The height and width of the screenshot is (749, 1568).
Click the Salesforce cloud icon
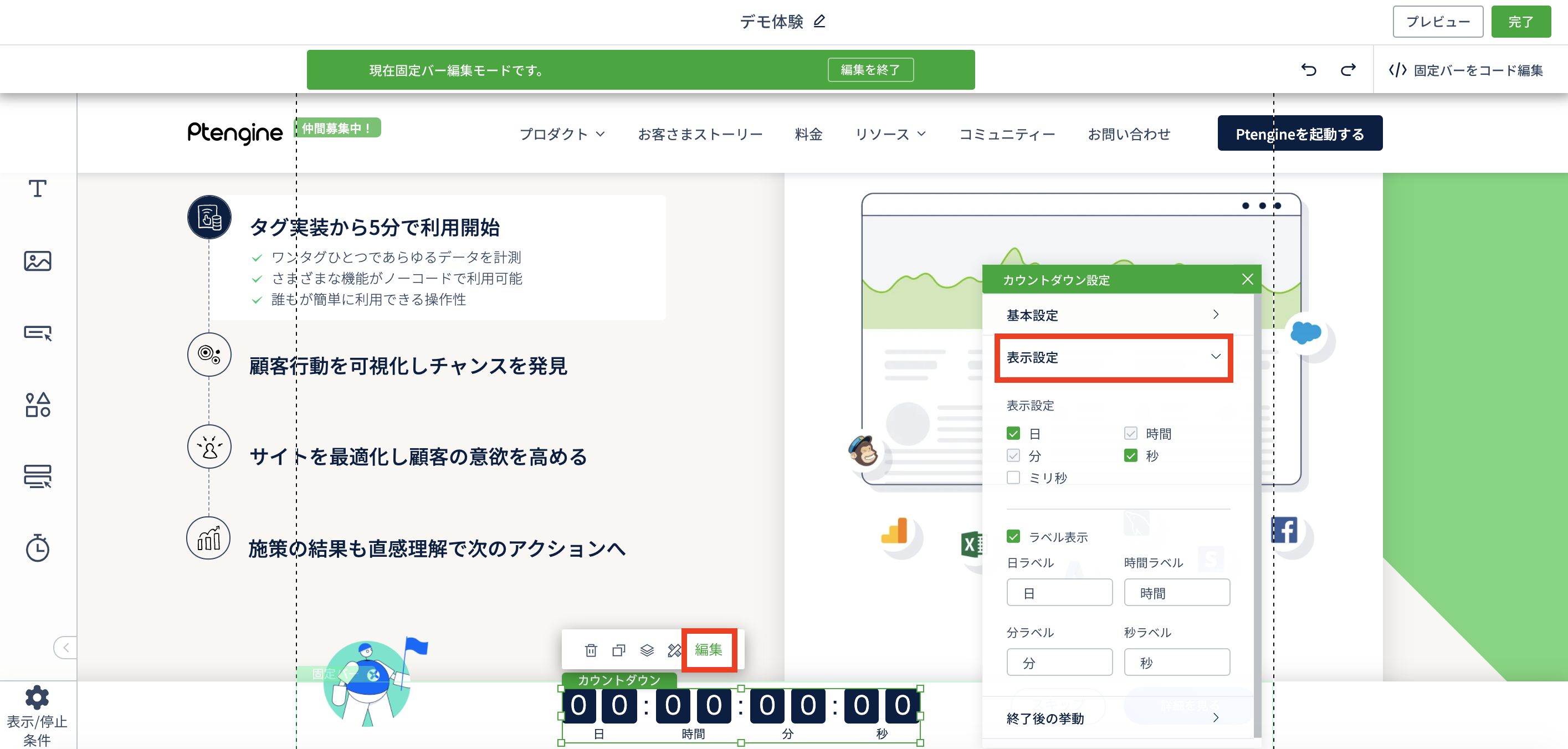(x=1306, y=332)
